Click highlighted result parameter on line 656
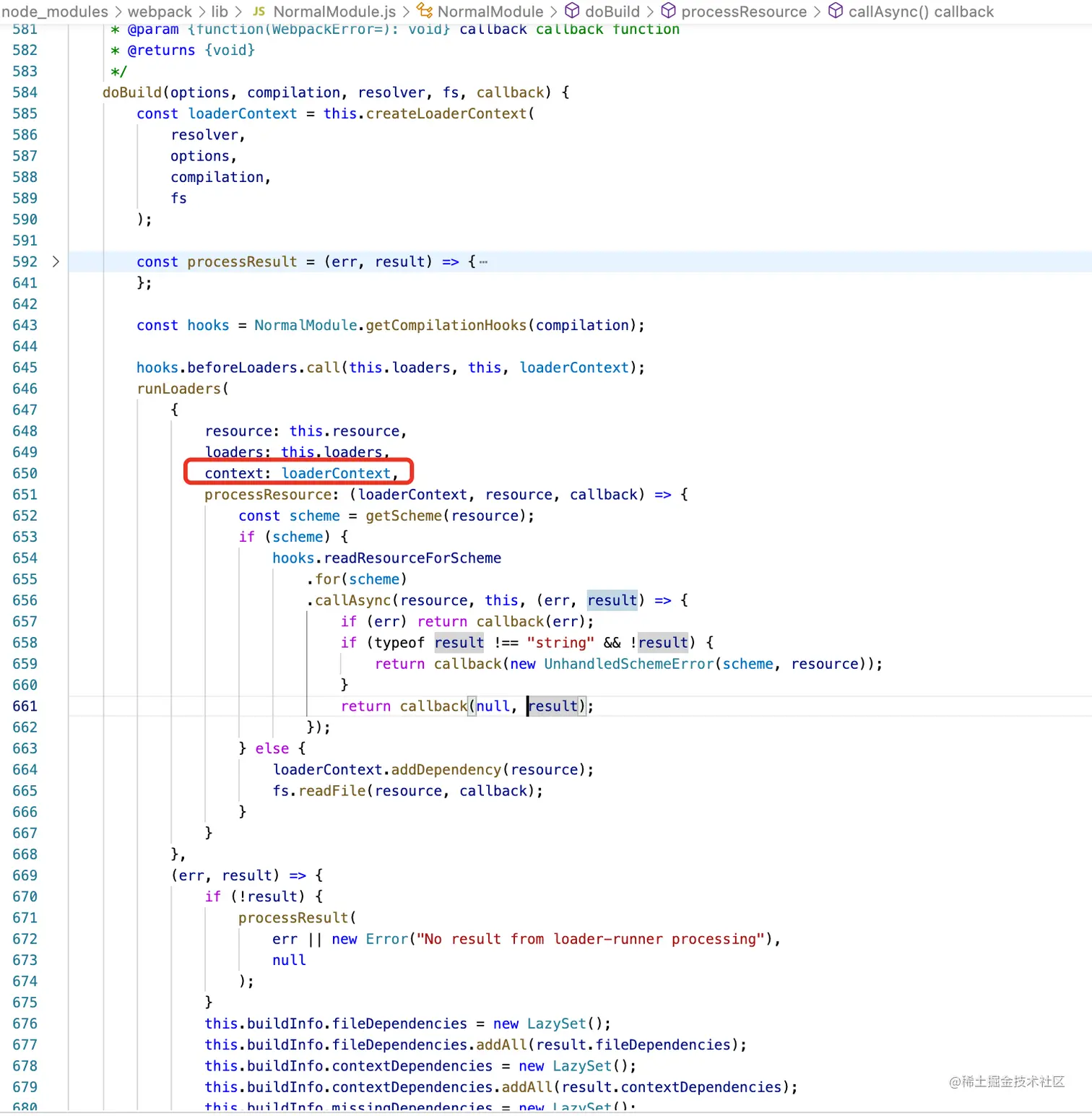 click(612, 600)
